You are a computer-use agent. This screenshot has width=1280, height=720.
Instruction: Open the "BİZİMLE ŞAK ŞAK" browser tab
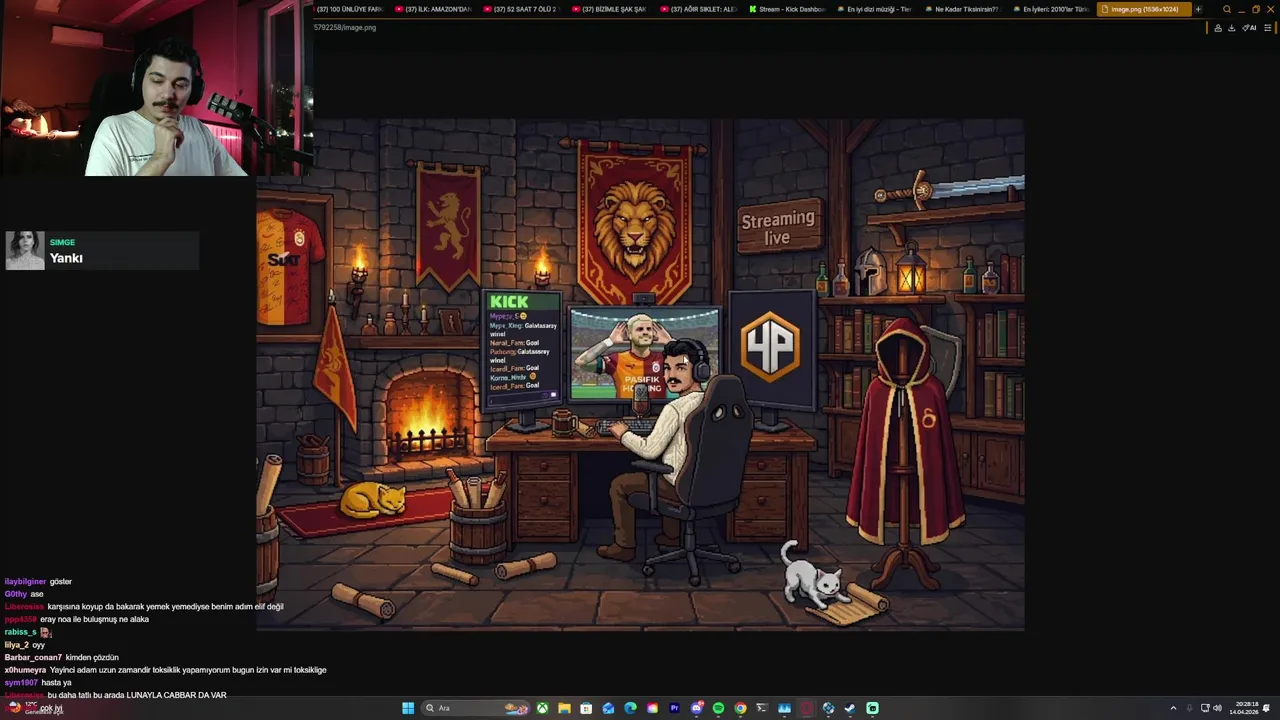[x=610, y=9]
